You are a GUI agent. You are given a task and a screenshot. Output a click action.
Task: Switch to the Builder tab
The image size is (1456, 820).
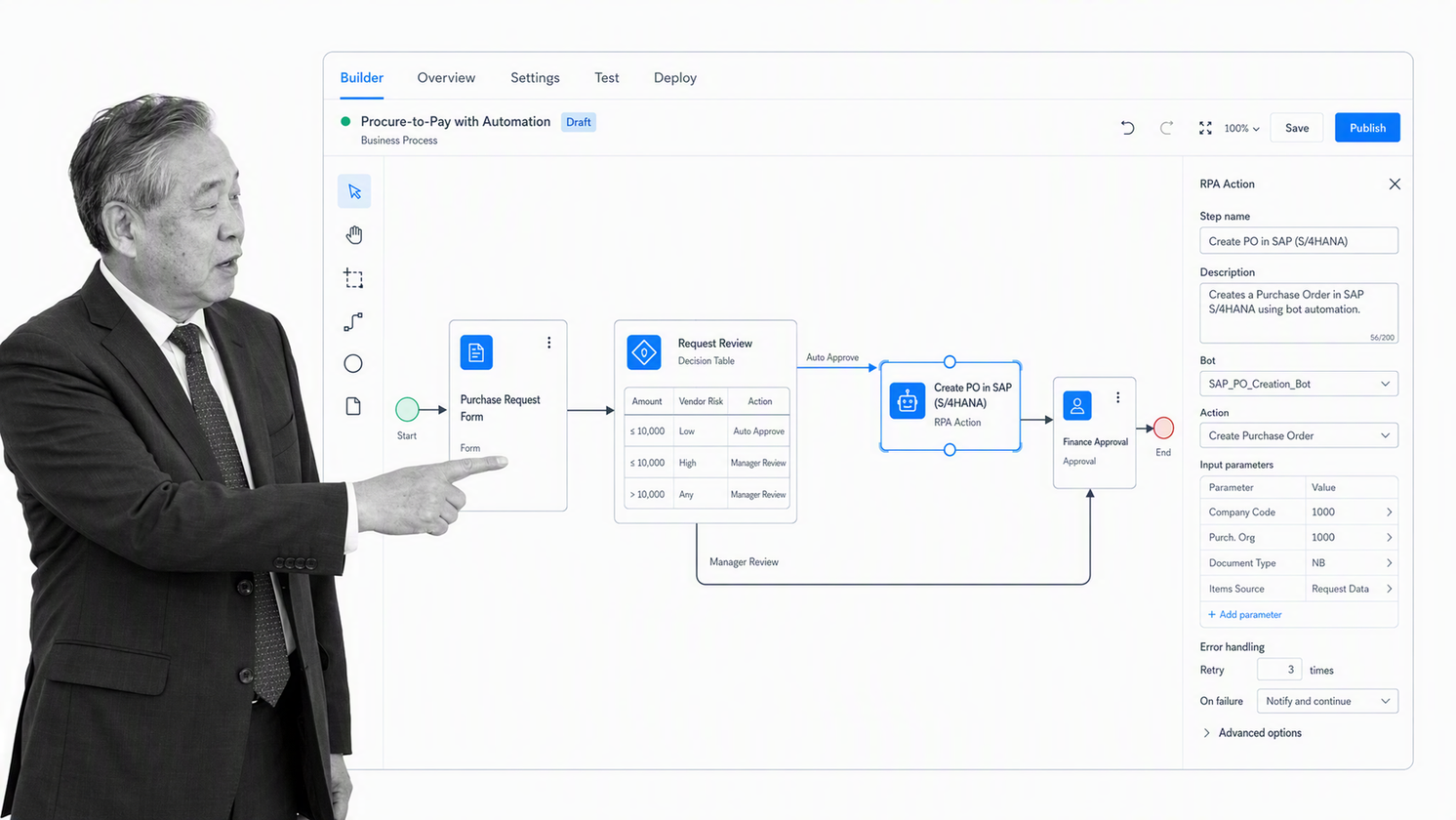click(362, 78)
